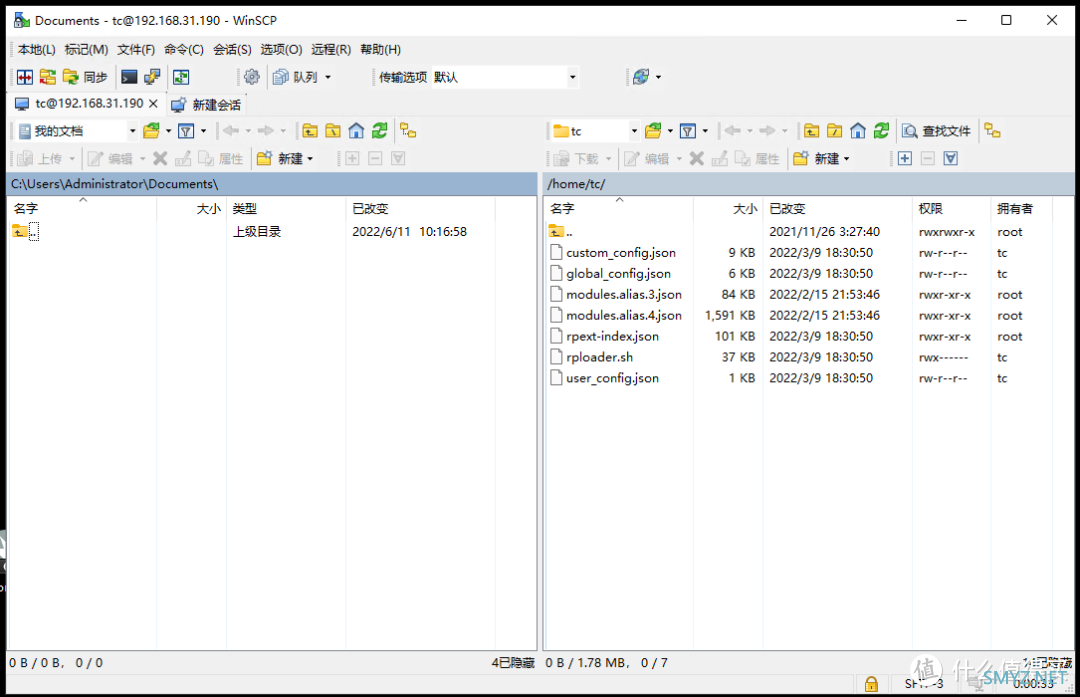1080x697 pixels.
Task: Open the 标记(M) menu
Action: click(x=86, y=50)
